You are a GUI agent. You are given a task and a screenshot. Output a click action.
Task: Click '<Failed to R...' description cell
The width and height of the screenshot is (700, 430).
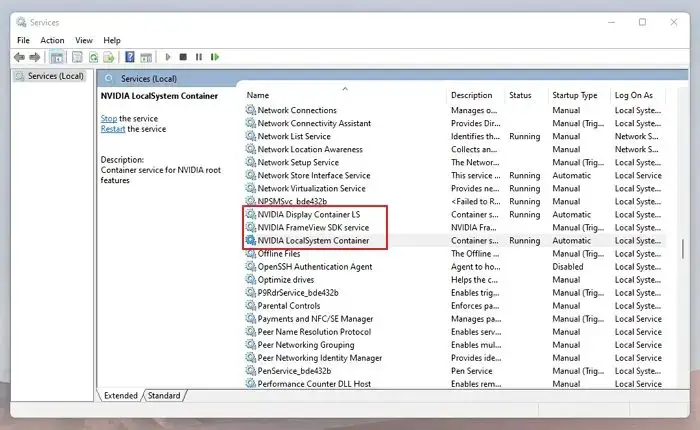(x=475, y=201)
